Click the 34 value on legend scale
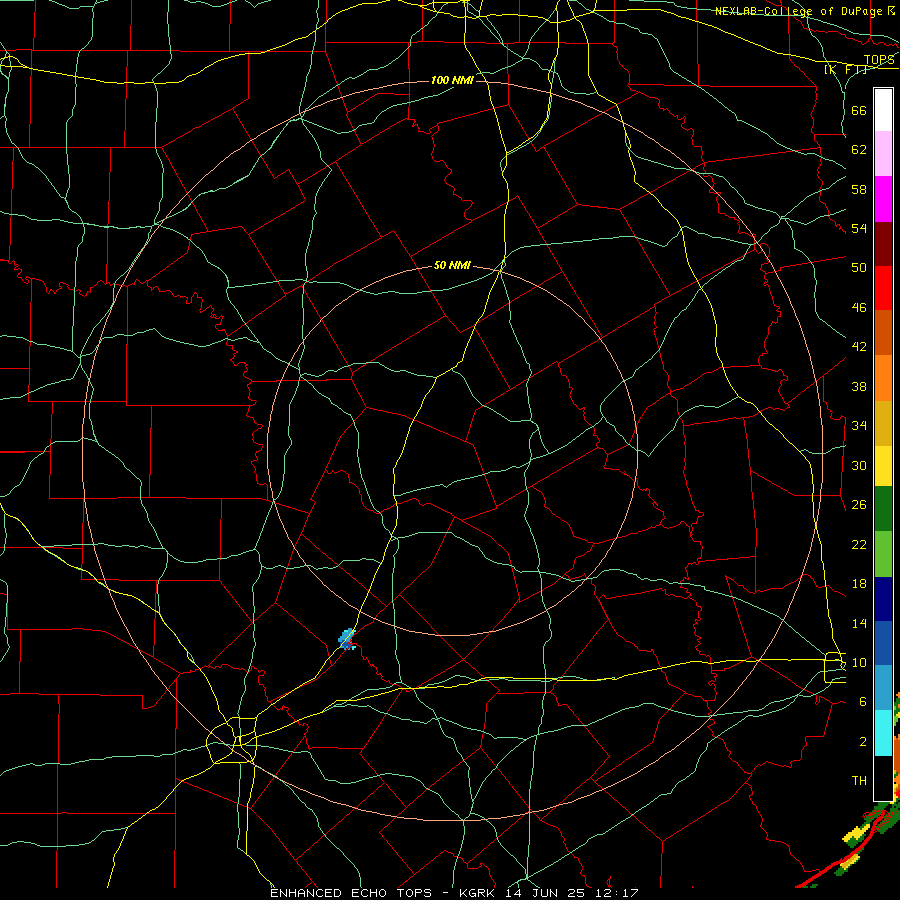This screenshot has width=900, height=900. pos(859,426)
